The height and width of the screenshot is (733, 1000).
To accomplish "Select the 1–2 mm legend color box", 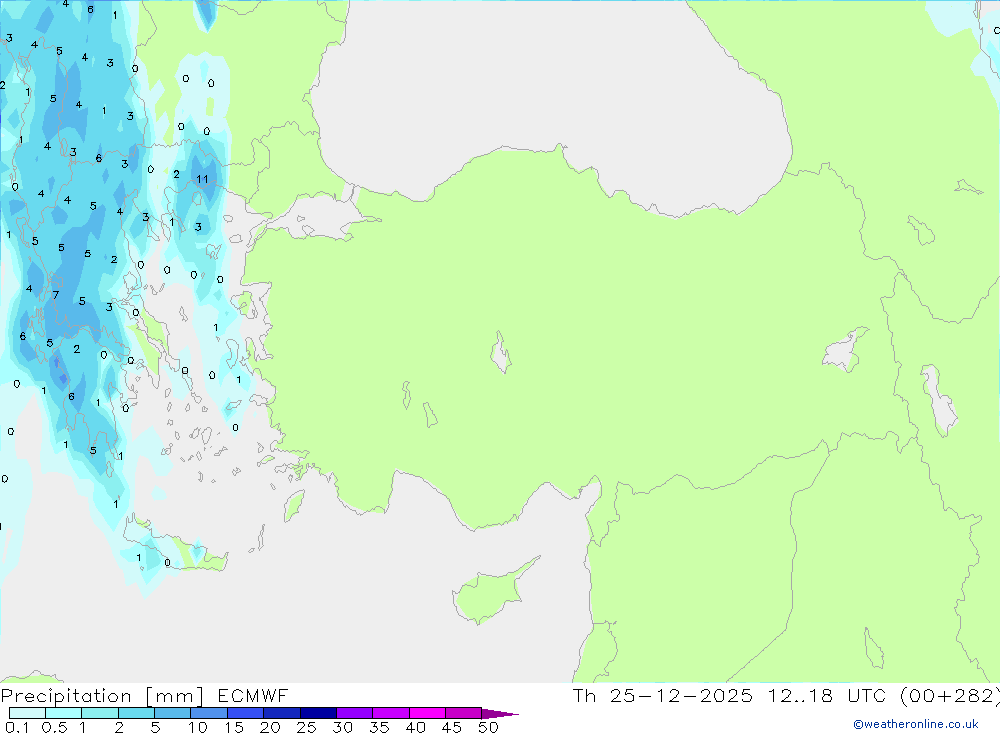I will tap(99, 713).
